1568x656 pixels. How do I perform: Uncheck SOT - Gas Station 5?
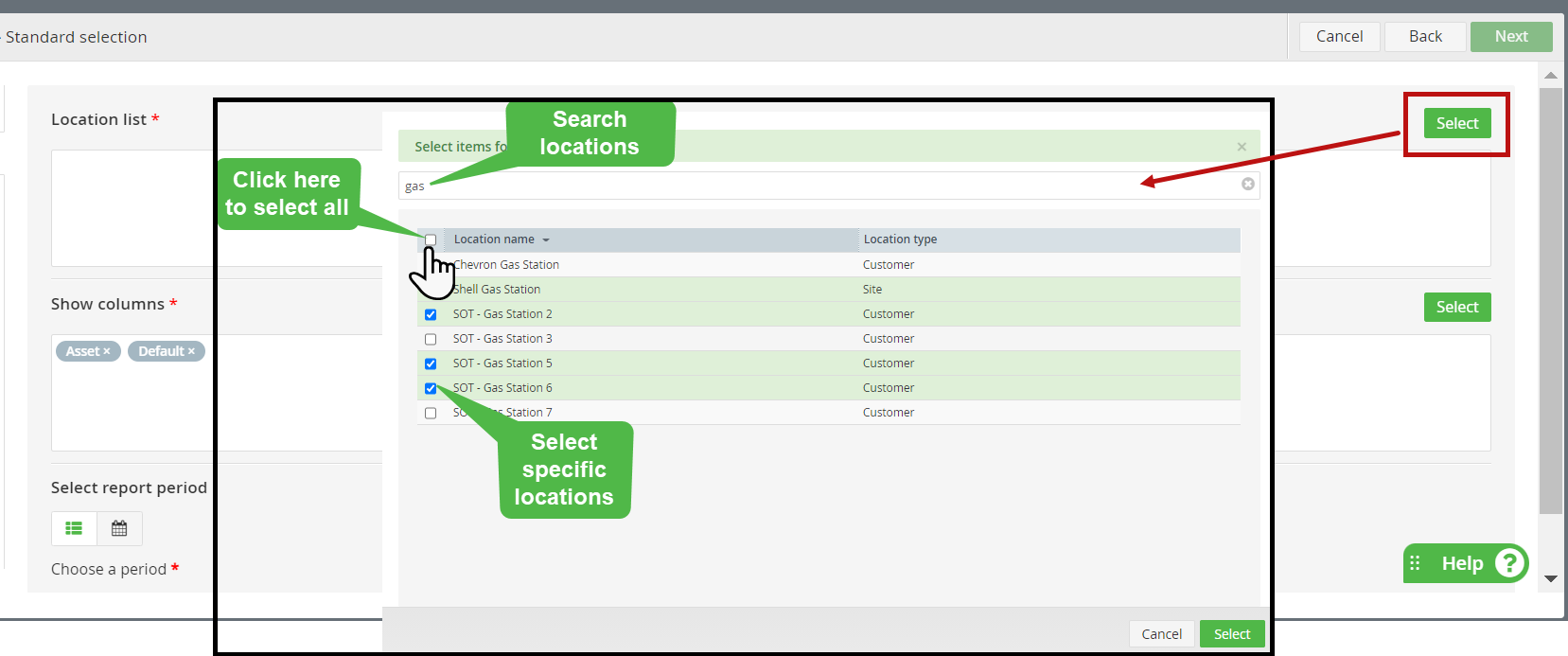(x=431, y=363)
